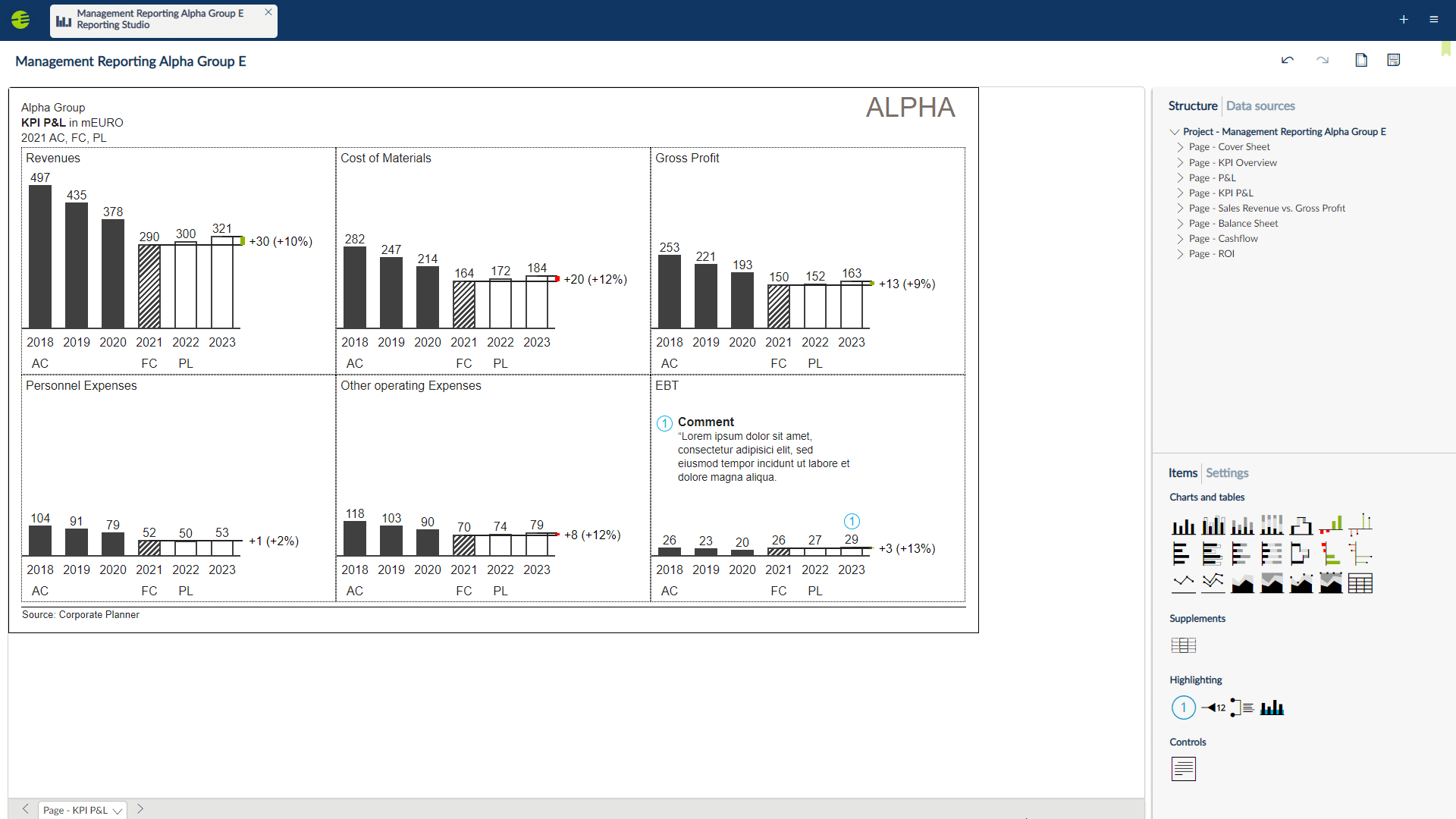This screenshot has height=819, width=1456.
Task: Select the stacked area chart
Action: [1272, 582]
